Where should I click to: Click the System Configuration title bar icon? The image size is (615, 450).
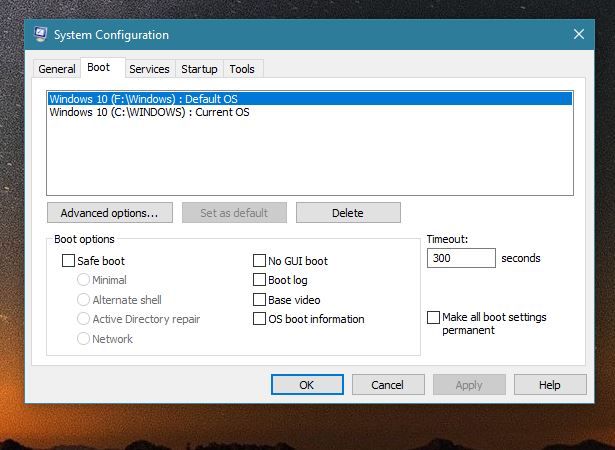(x=40, y=35)
